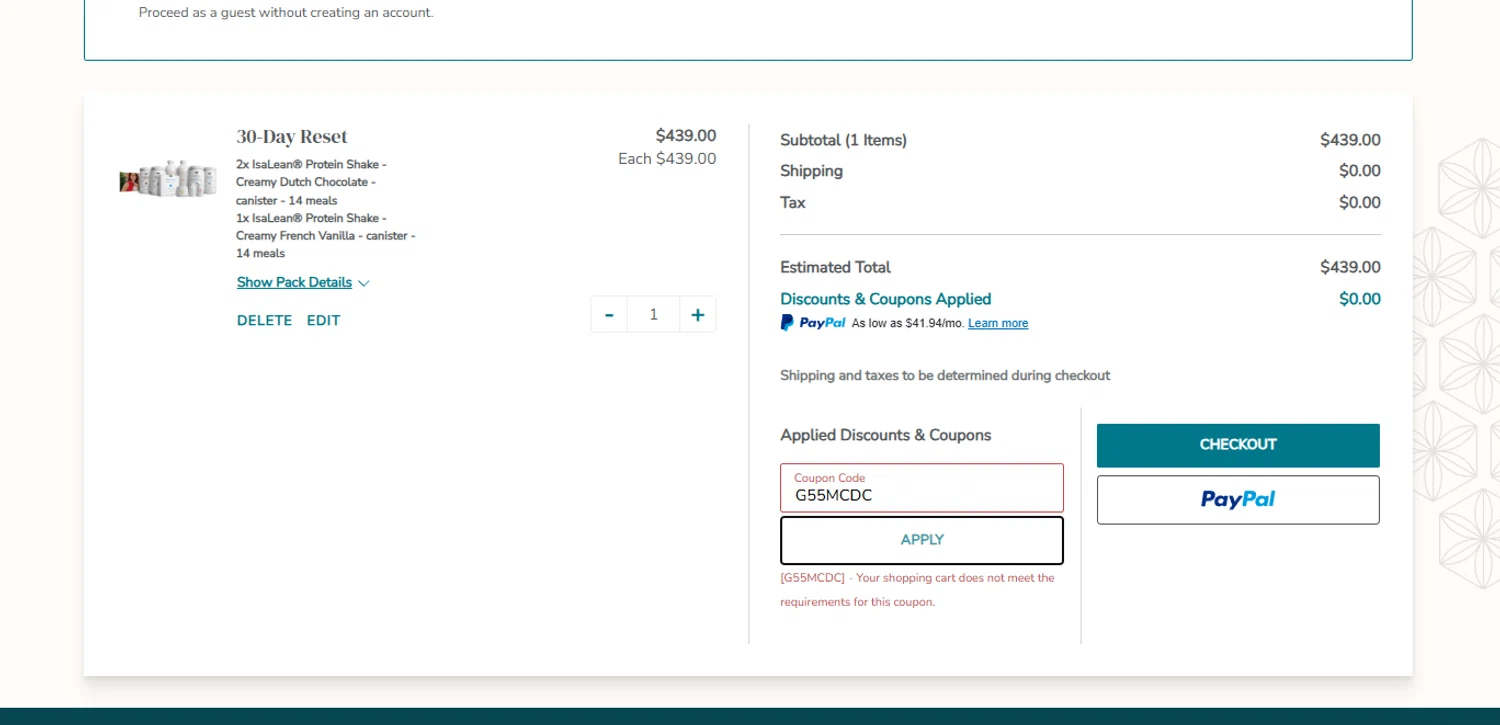Open PayPal Learn more link
The width and height of the screenshot is (1500, 725).
point(998,323)
